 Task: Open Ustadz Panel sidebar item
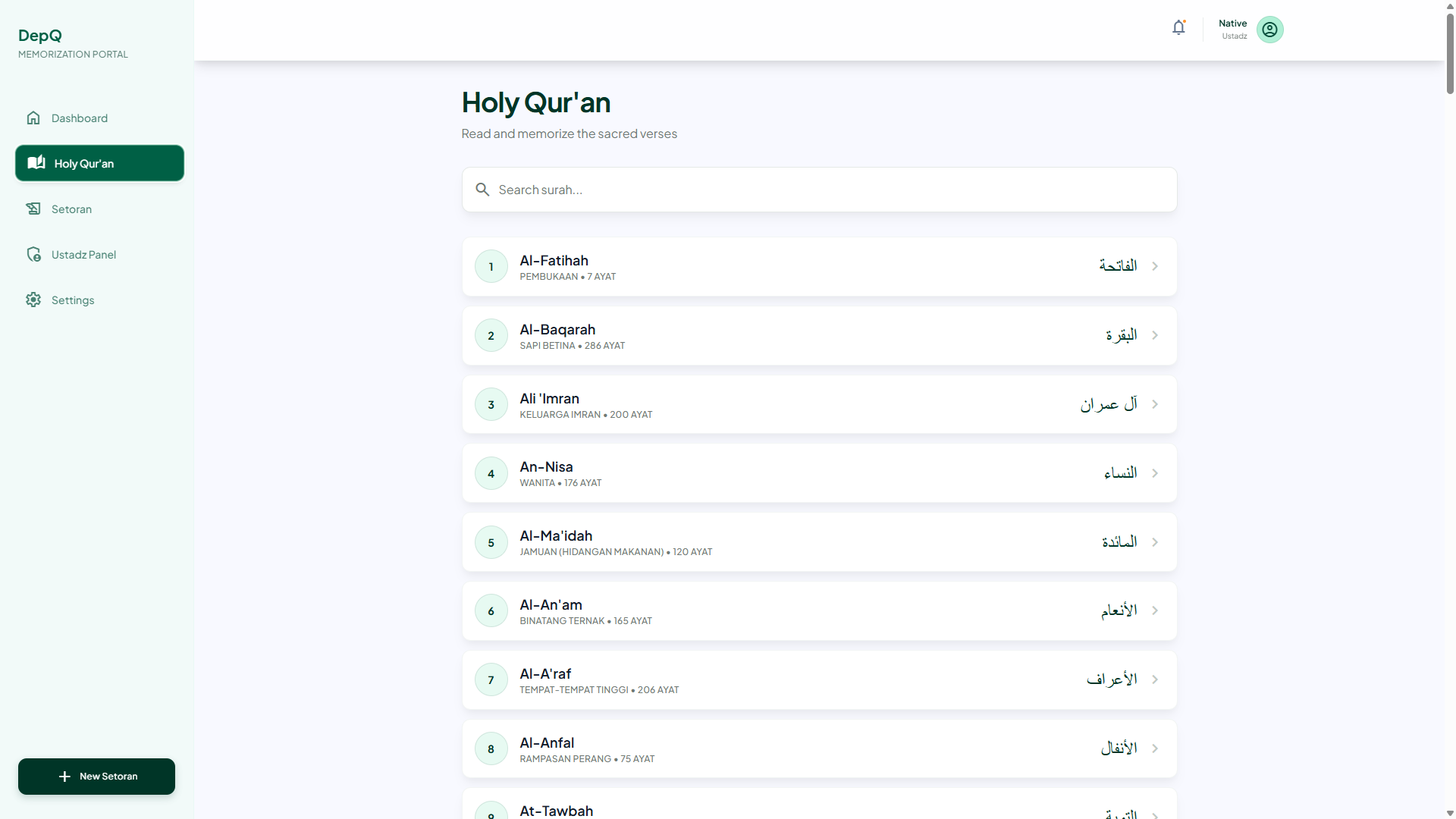[99, 254]
